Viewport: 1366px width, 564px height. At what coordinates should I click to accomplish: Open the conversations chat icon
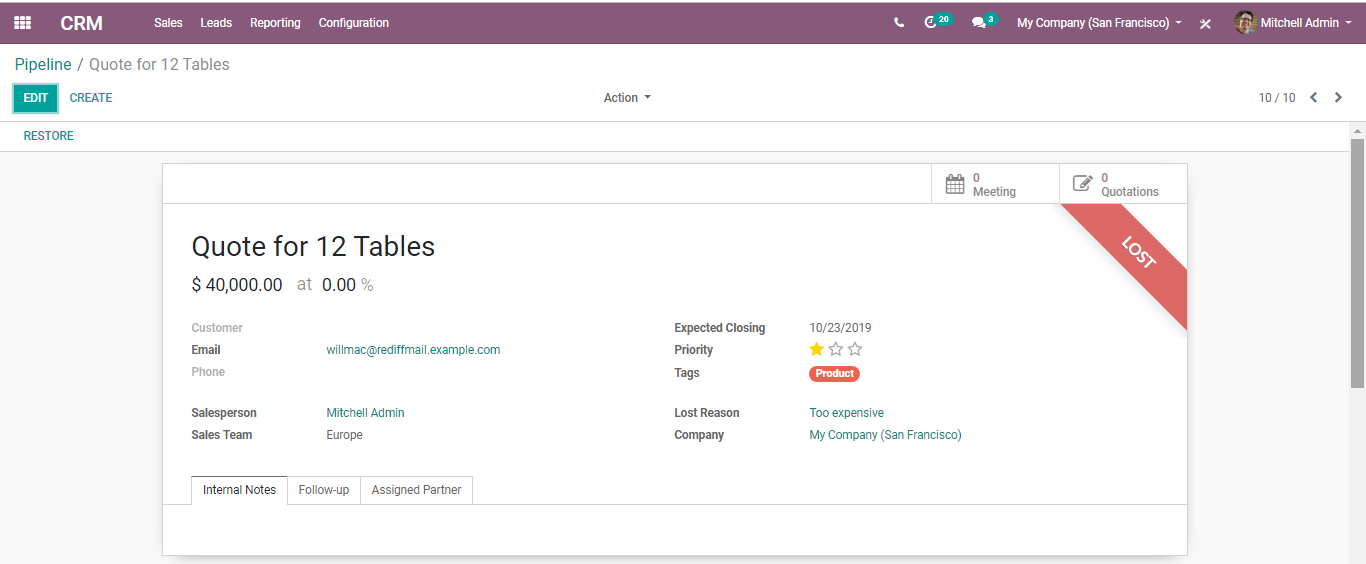[979, 23]
